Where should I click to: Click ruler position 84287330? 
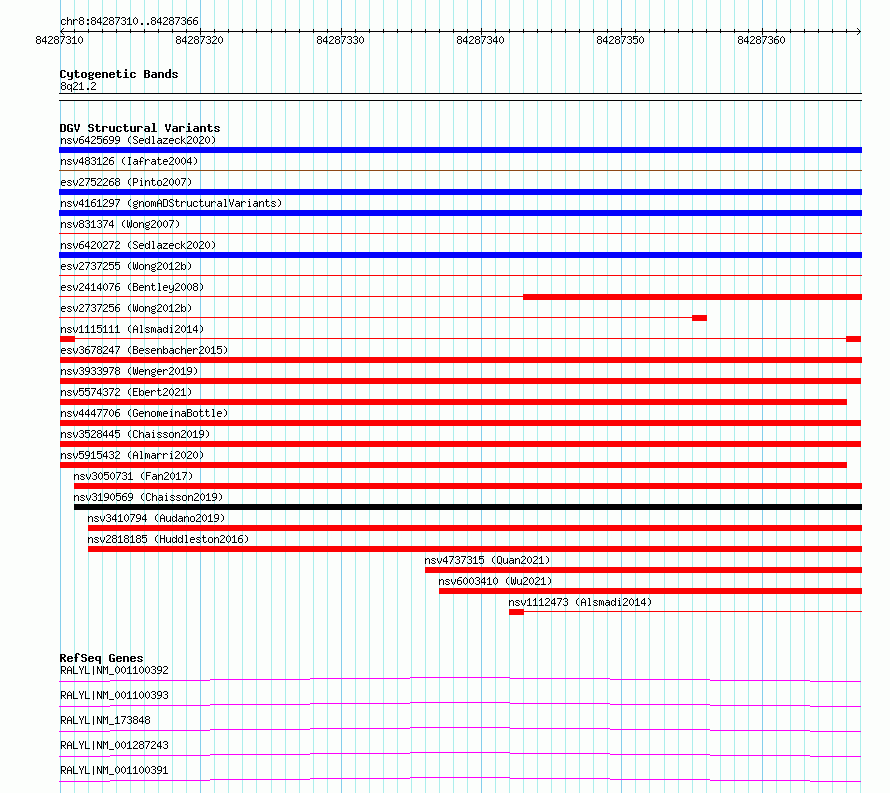click(x=340, y=40)
